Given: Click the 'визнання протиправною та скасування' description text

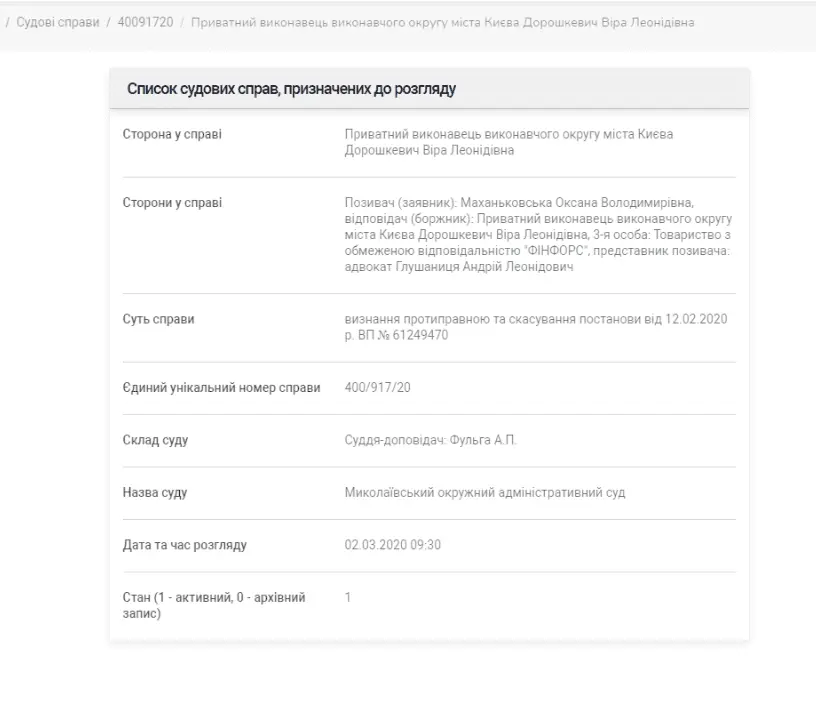Looking at the screenshot, I should (537, 327).
